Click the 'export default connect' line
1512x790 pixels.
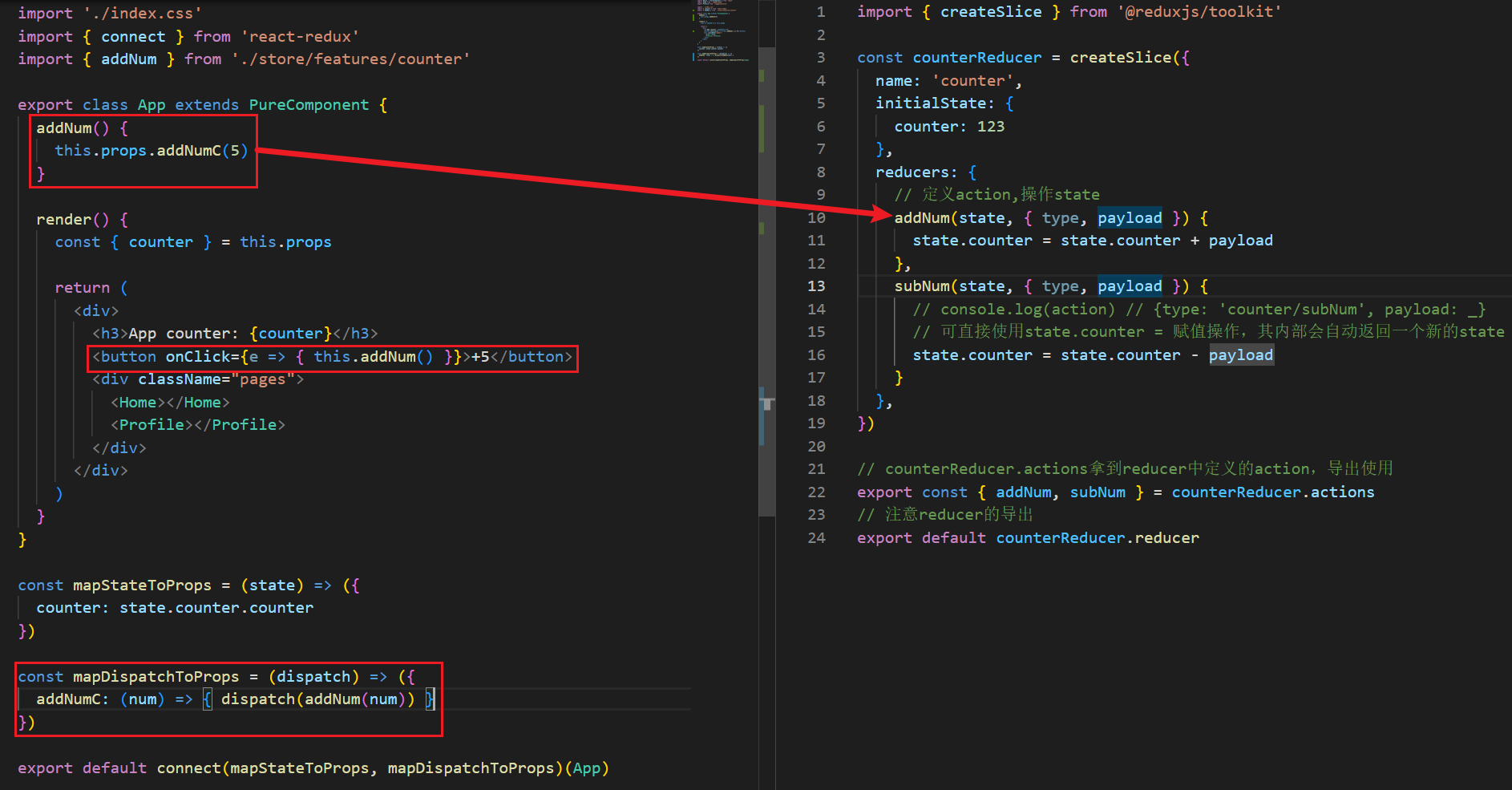[313, 768]
